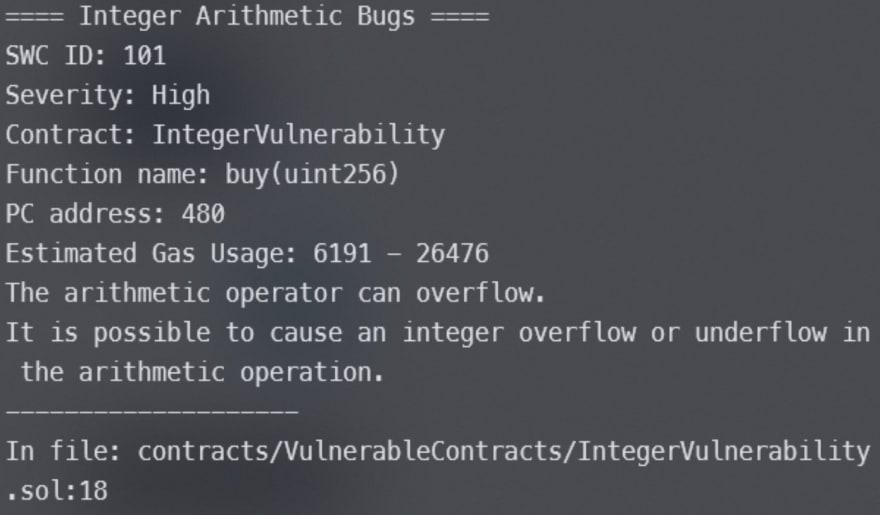
Task: Select the minimum gas value 6191
Action: click(x=342, y=253)
